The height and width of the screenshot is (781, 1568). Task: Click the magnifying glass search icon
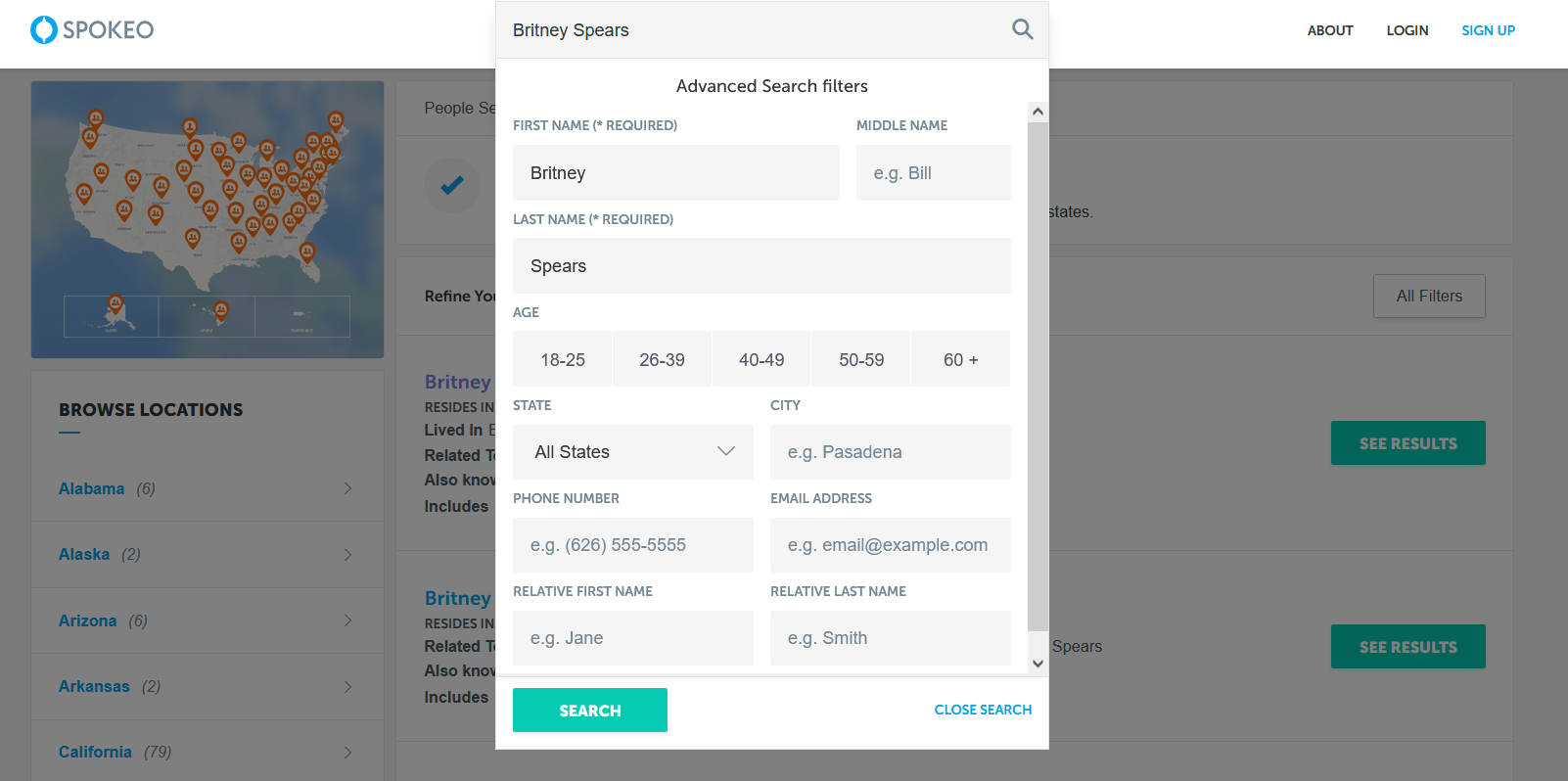(1022, 29)
